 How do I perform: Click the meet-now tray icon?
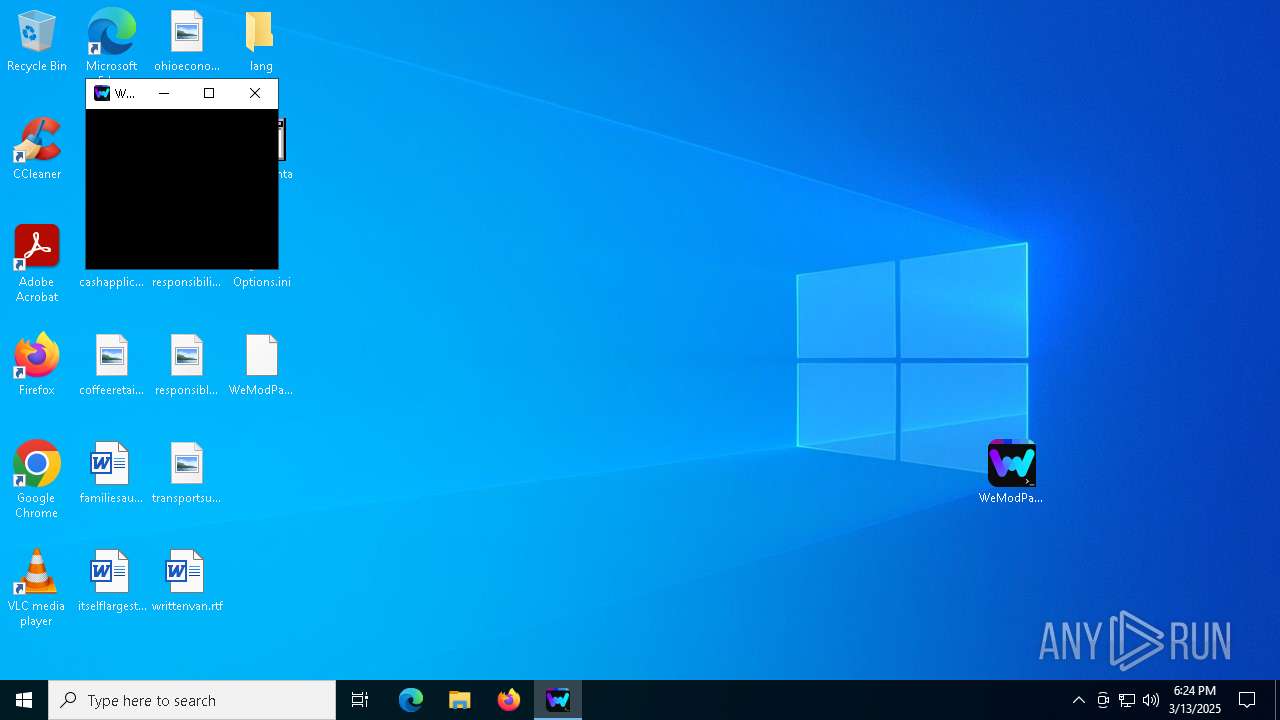point(1103,700)
